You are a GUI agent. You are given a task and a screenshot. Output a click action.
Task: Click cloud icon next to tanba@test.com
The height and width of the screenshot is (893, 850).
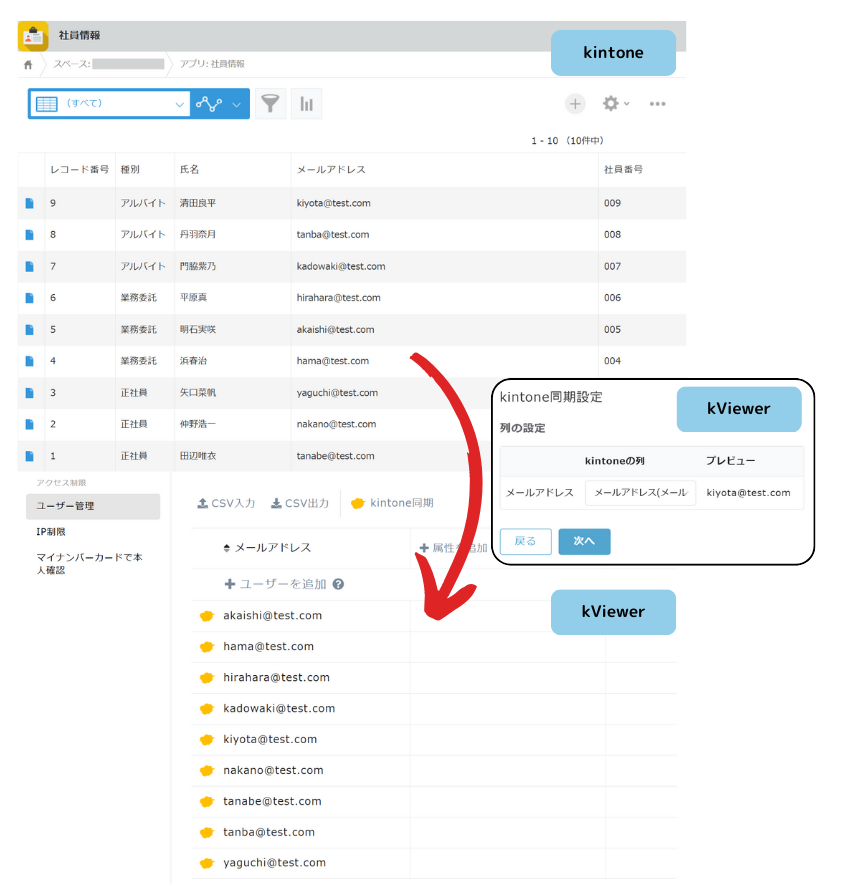click(207, 833)
